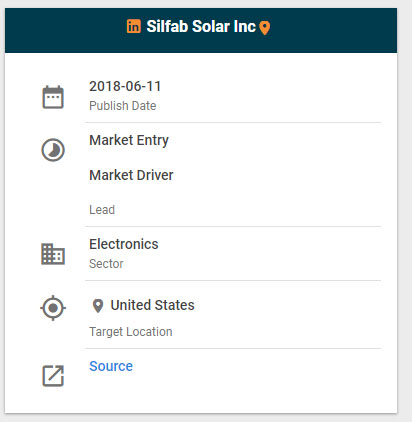Click the building sector icon

53,254
